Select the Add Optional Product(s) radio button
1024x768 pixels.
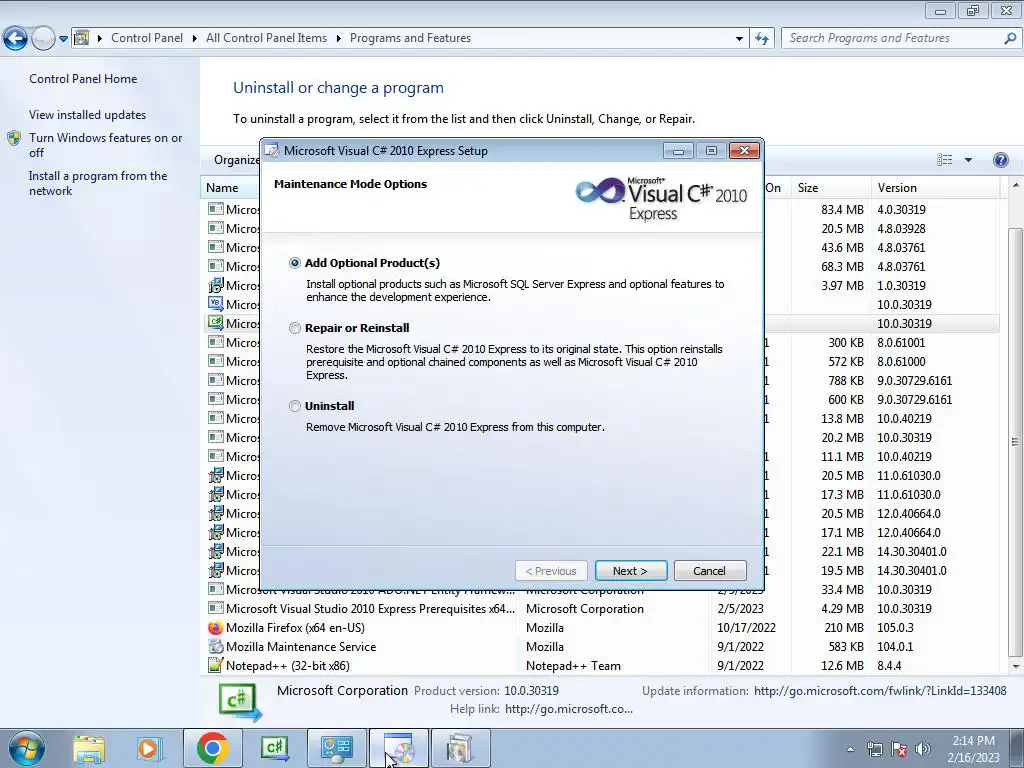[295, 263]
